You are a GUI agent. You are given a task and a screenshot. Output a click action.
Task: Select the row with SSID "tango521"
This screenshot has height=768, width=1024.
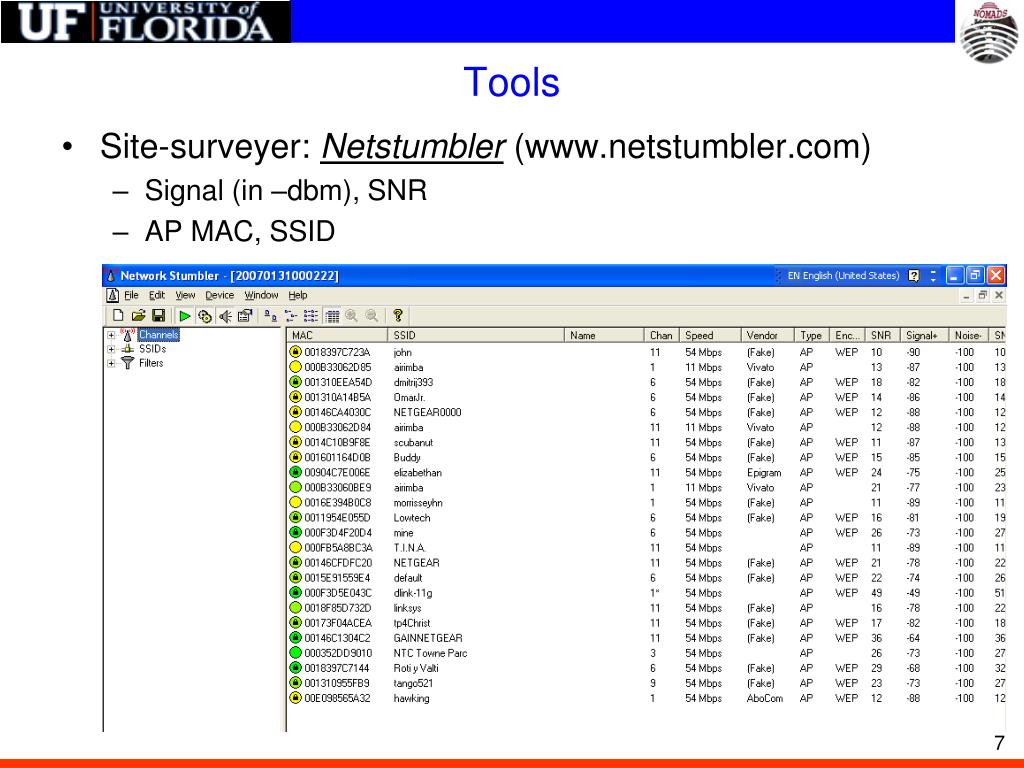[647, 682]
